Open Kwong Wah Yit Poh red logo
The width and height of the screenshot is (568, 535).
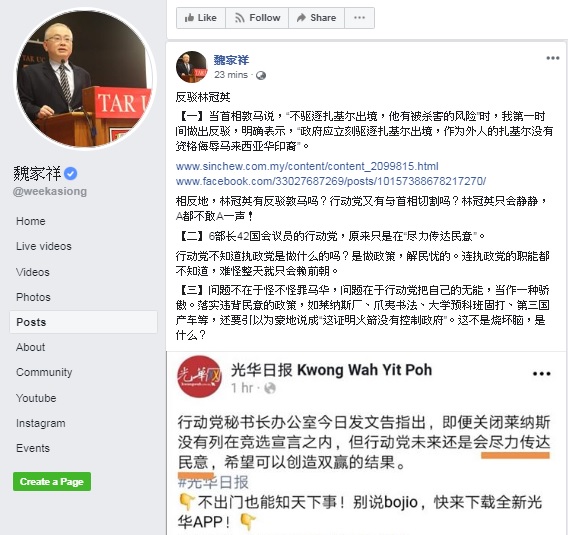click(199, 377)
